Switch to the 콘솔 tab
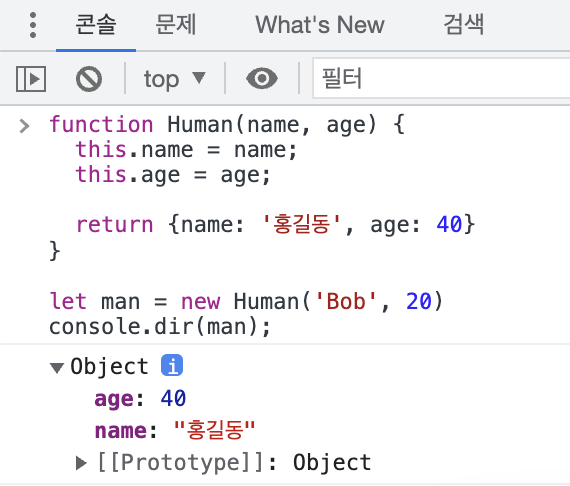The image size is (570, 486). 96,25
